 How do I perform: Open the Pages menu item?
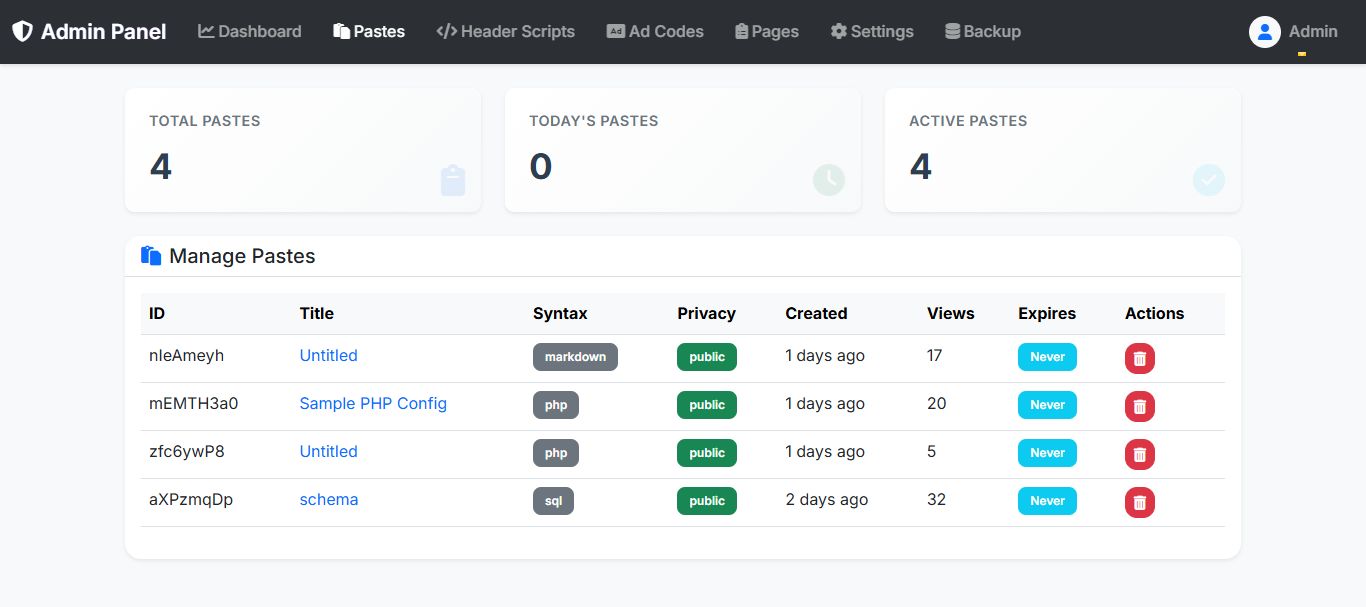(x=766, y=32)
